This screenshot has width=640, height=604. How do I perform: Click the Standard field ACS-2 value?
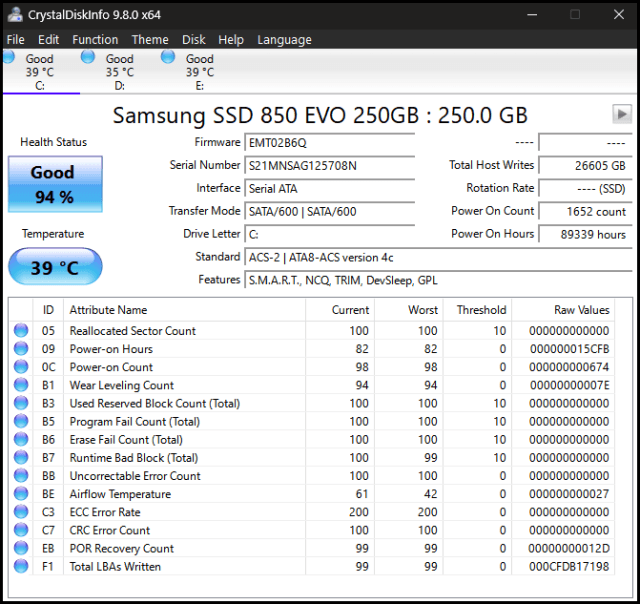pyautogui.click(x=438, y=258)
